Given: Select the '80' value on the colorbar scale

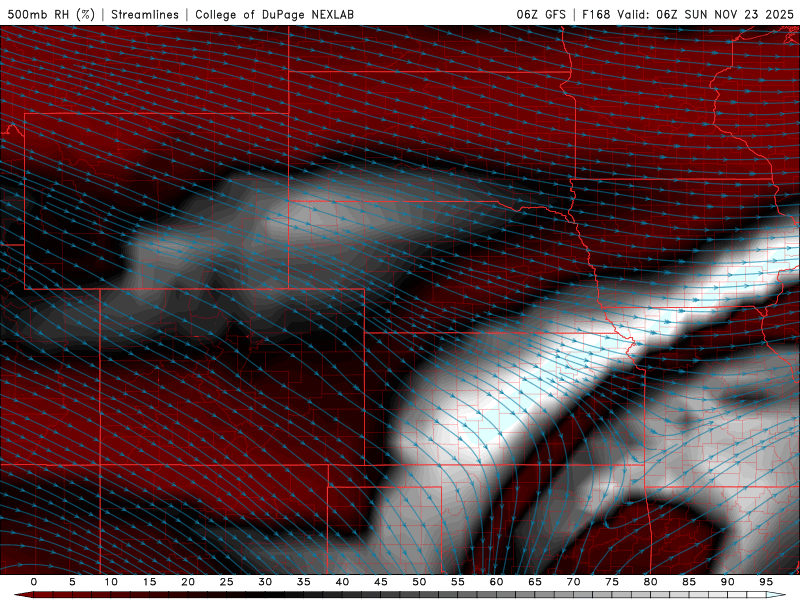Looking at the screenshot, I should click(x=650, y=582).
